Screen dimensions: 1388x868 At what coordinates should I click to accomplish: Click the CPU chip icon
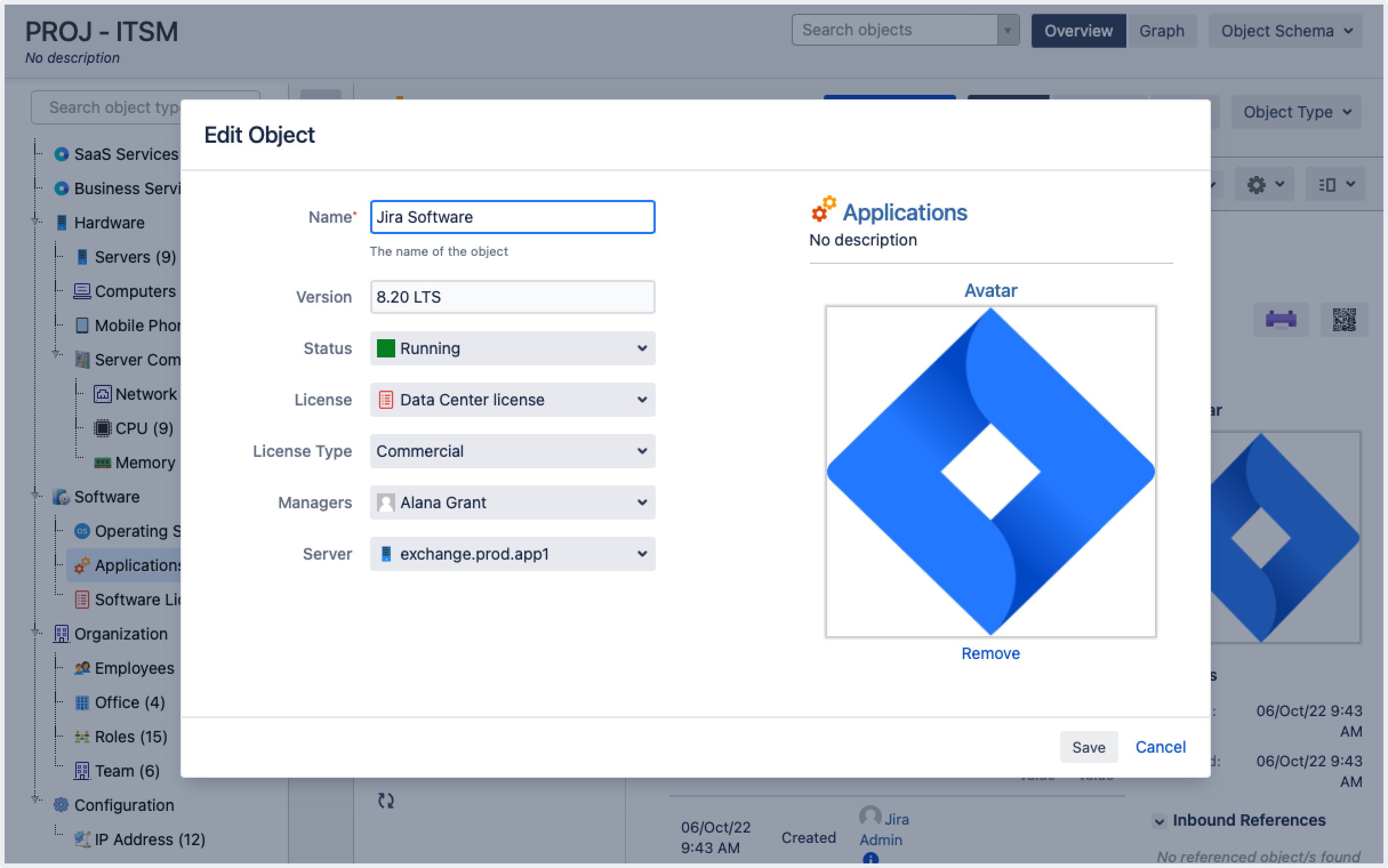click(x=102, y=428)
